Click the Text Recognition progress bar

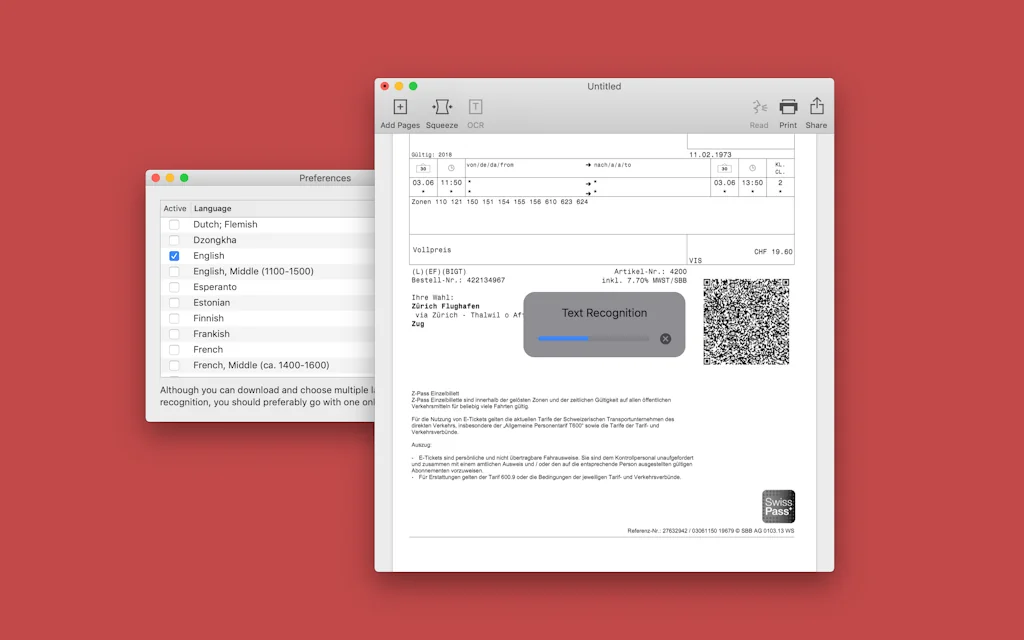pos(593,339)
